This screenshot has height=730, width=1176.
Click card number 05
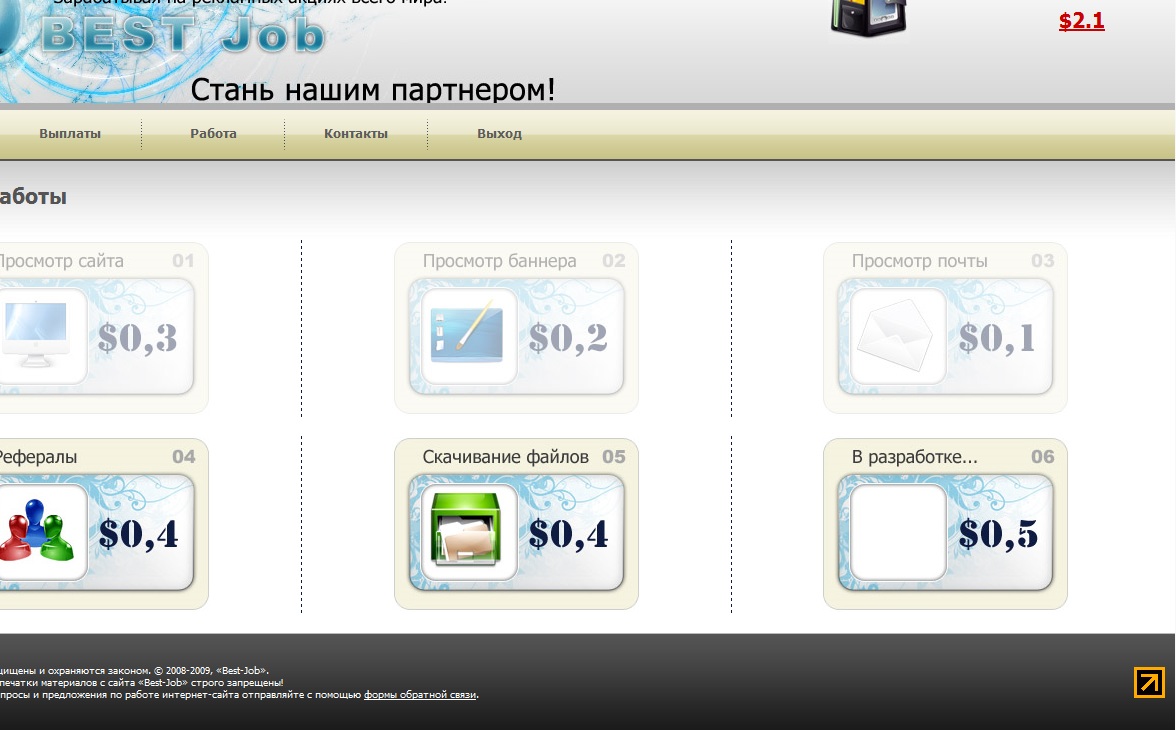614,457
